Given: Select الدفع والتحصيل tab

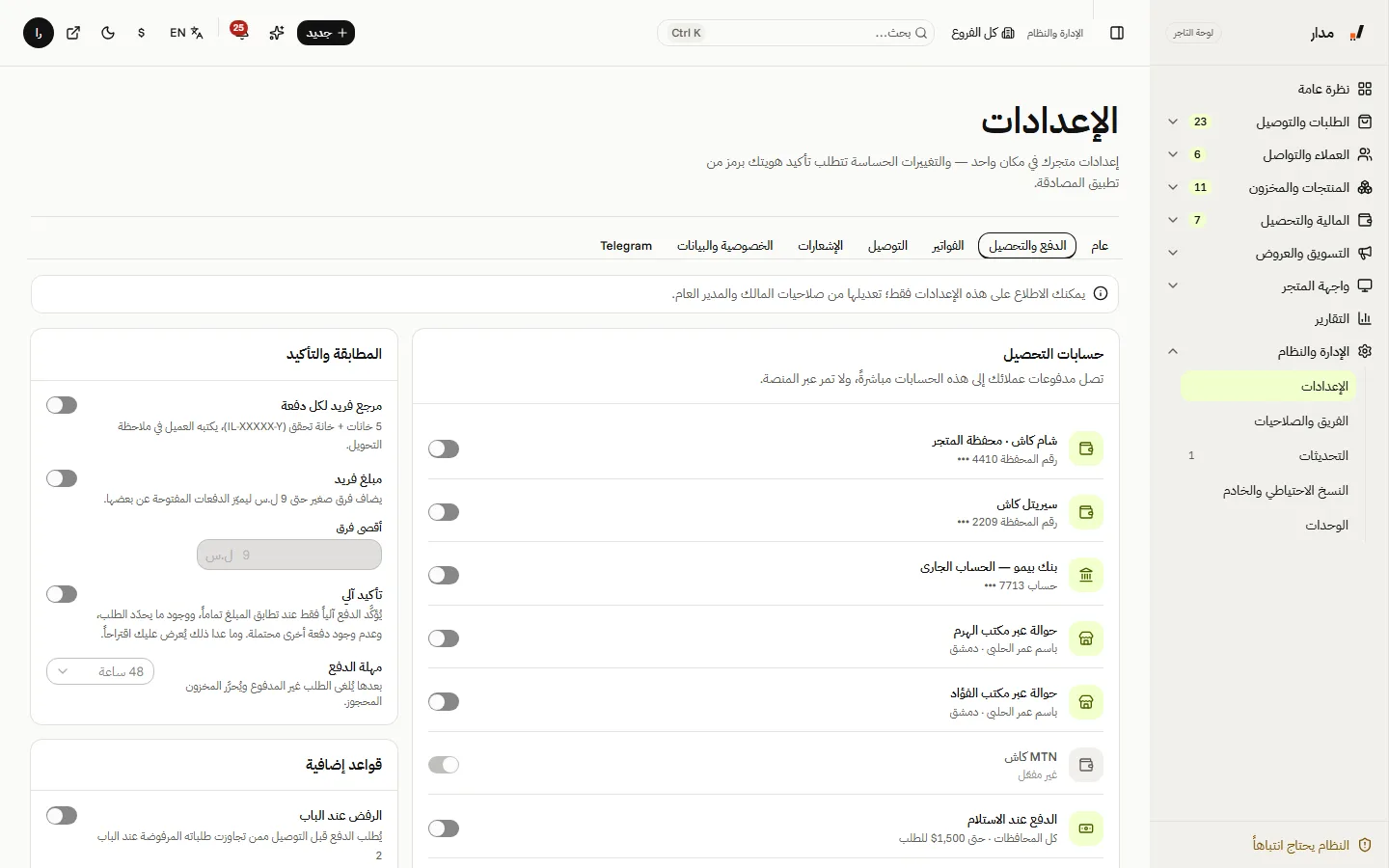Looking at the screenshot, I should click(1027, 246).
